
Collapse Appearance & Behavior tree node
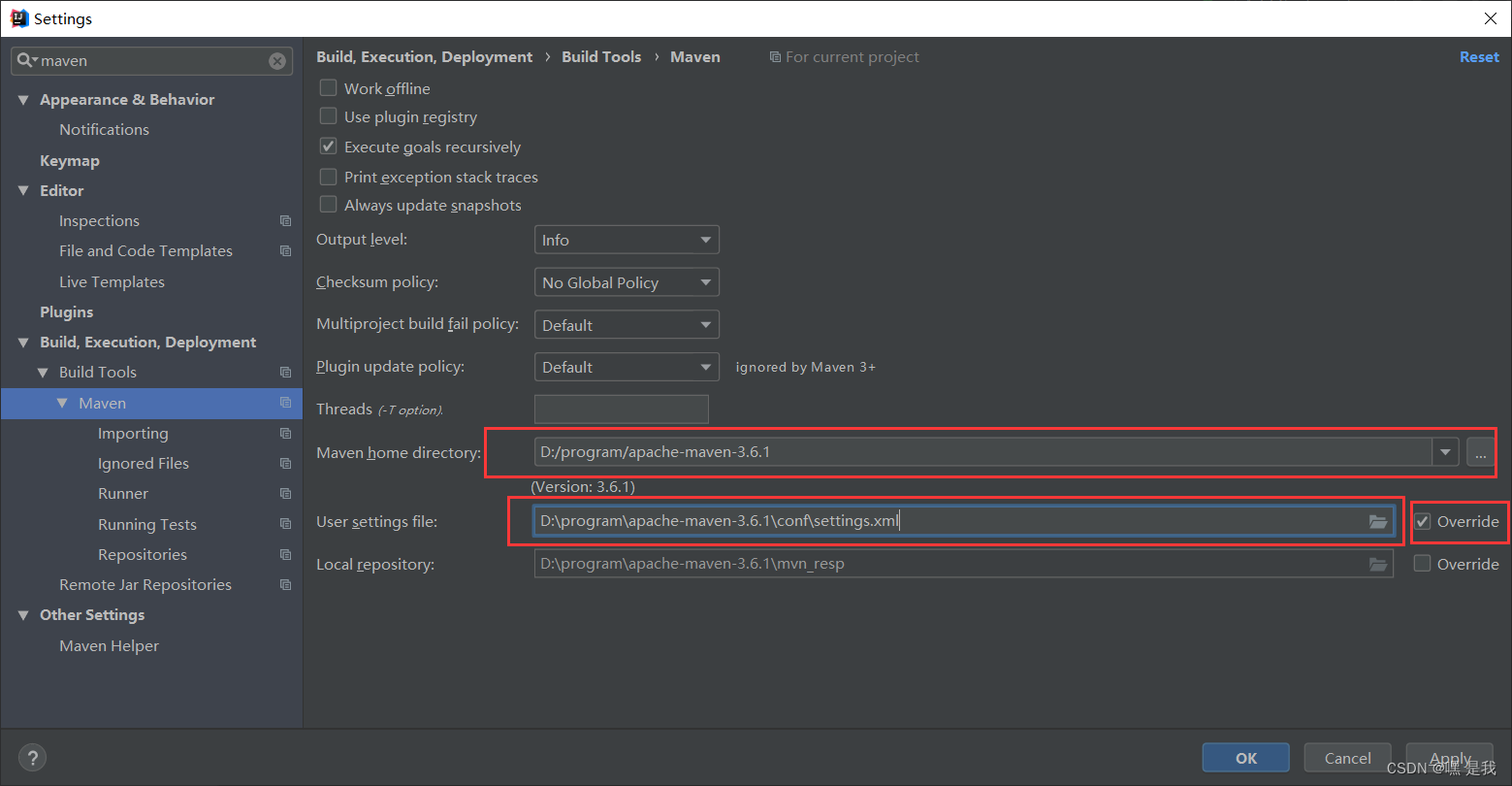tap(23, 100)
